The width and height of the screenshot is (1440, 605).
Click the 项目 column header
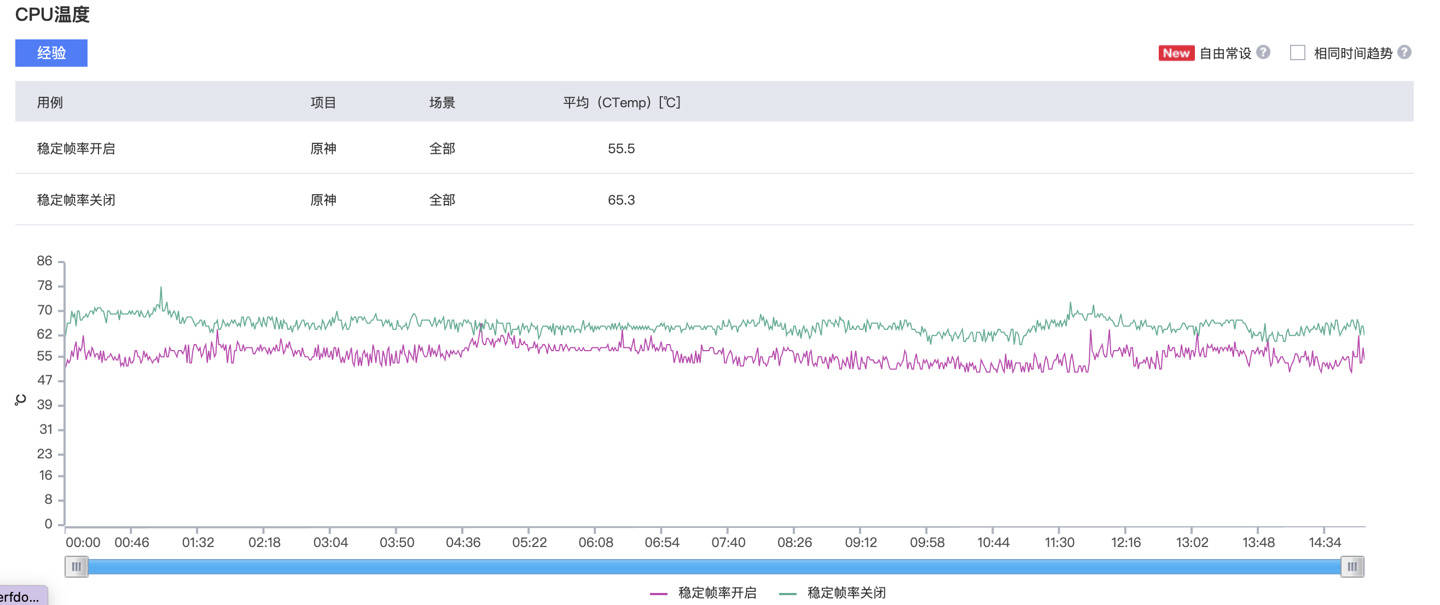pyautogui.click(x=323, y=102)
